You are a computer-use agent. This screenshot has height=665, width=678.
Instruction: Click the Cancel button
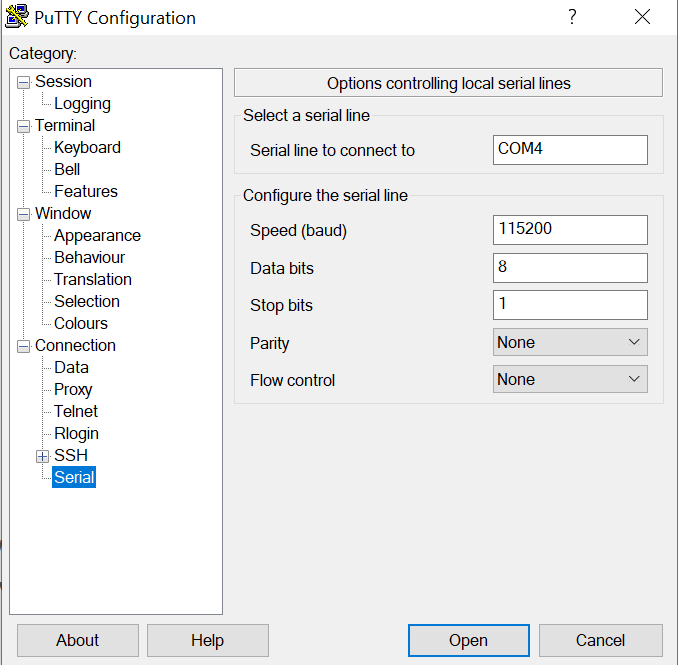click(x=601, y=640)
